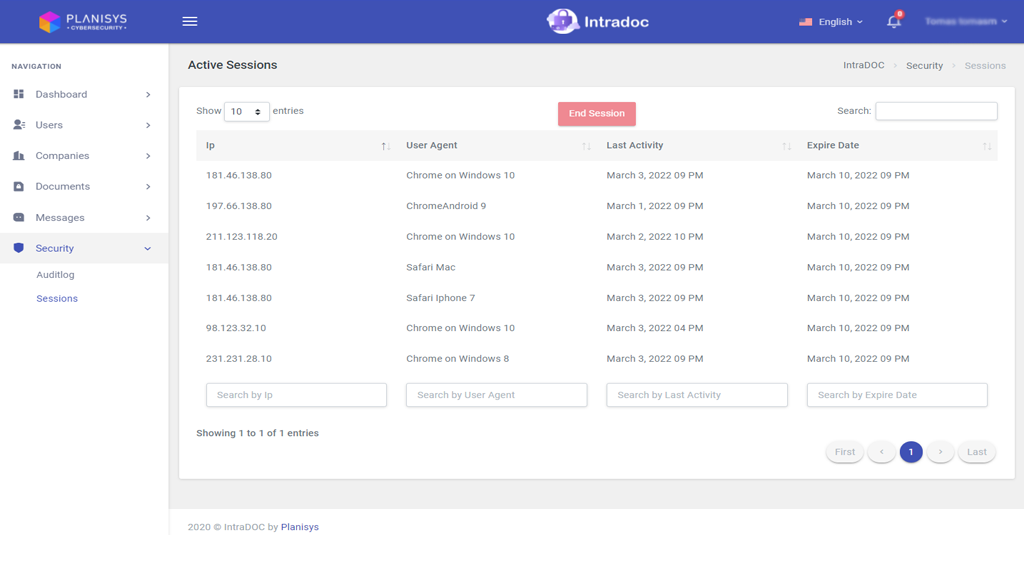The height and width of the screenshot is (586, 1024).
Task: Select the Sessions submenu item
Action: click(x=57, y=299)
